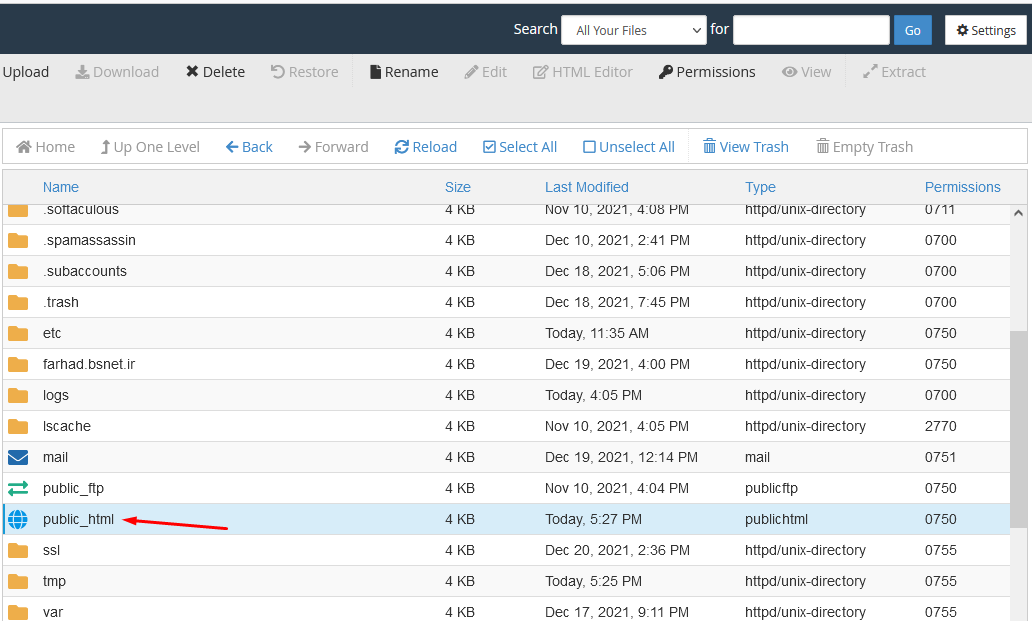Select the lscache name
The height and width of the screenshot is (621, 1032).
[66, 426]
